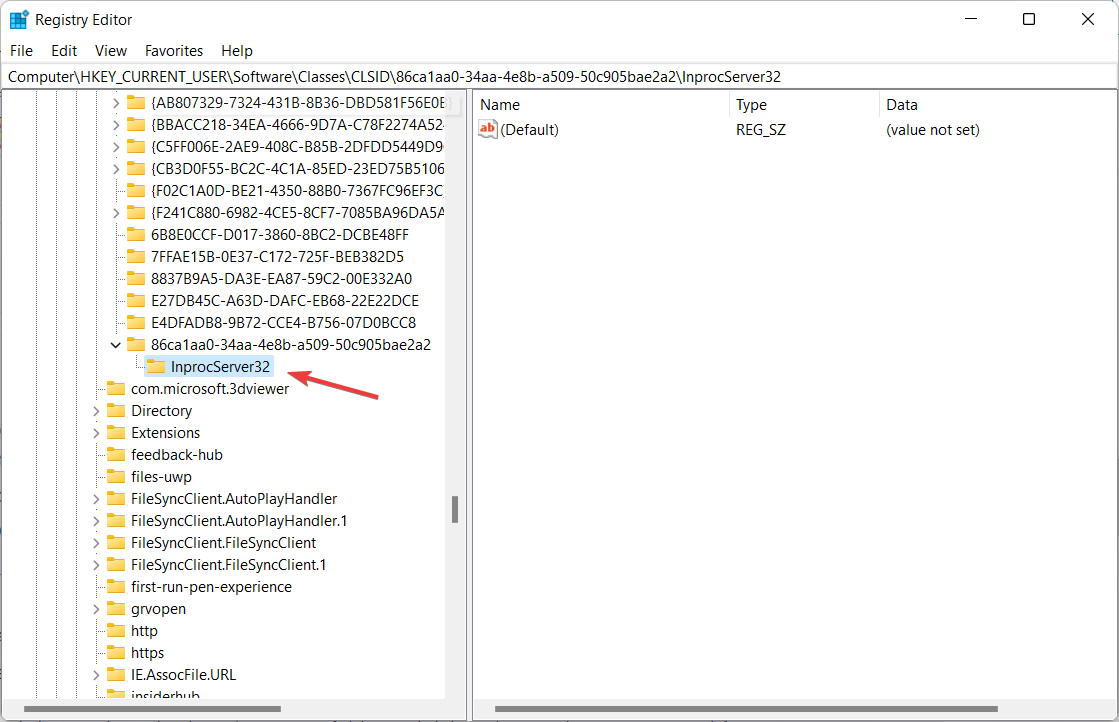Image resolution: width=1119 pixels, height=722 pixels.
Task: Click the E27DB45C-A63D-DAFC folder icon
Action: coord(136,300)
